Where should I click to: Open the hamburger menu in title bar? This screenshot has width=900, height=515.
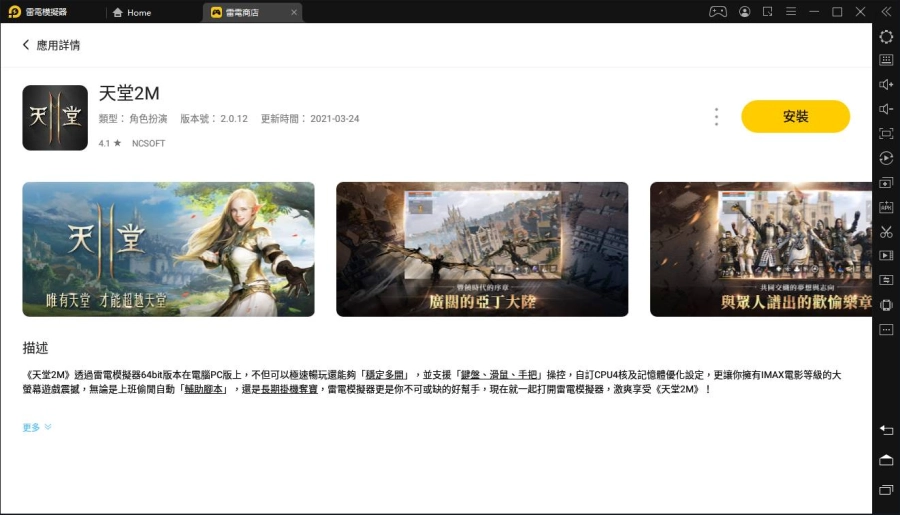point(791,11)
